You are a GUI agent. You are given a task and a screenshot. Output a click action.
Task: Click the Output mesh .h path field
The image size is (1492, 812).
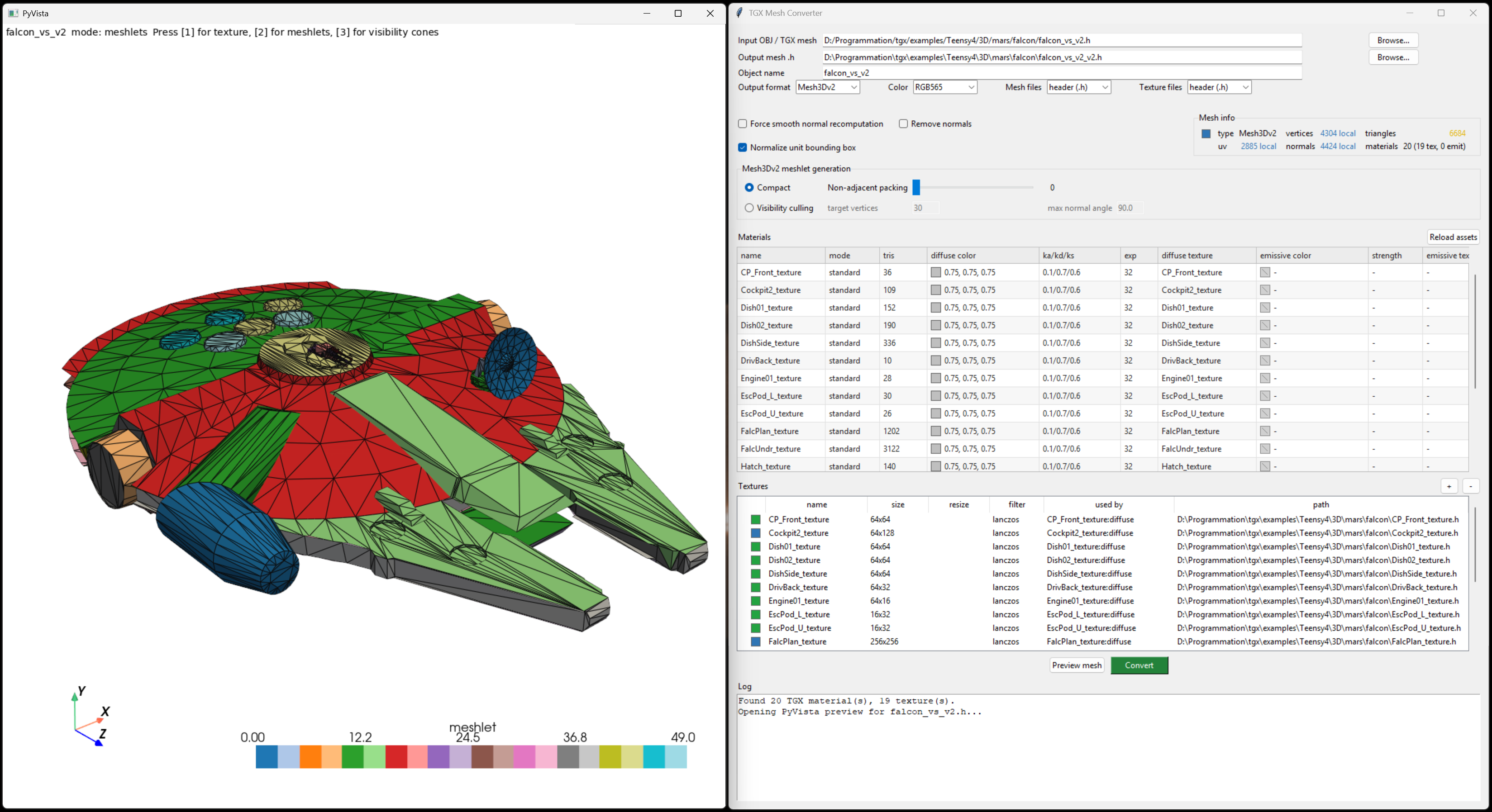tap(1062, 57)
